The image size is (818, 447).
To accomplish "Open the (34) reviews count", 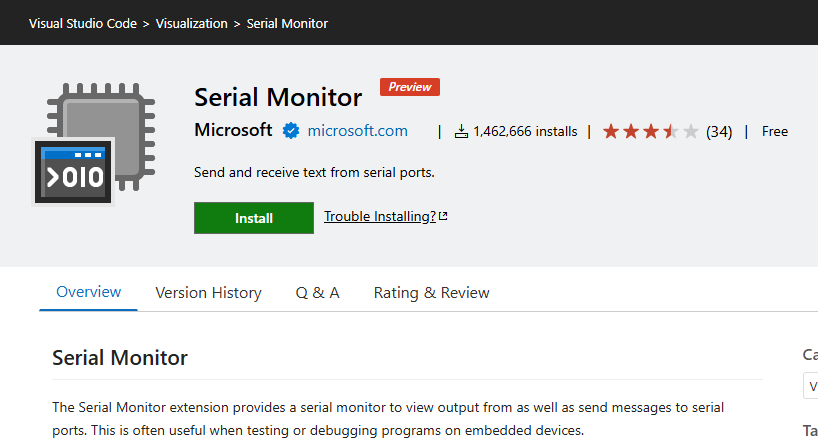I will pos(719,131).
